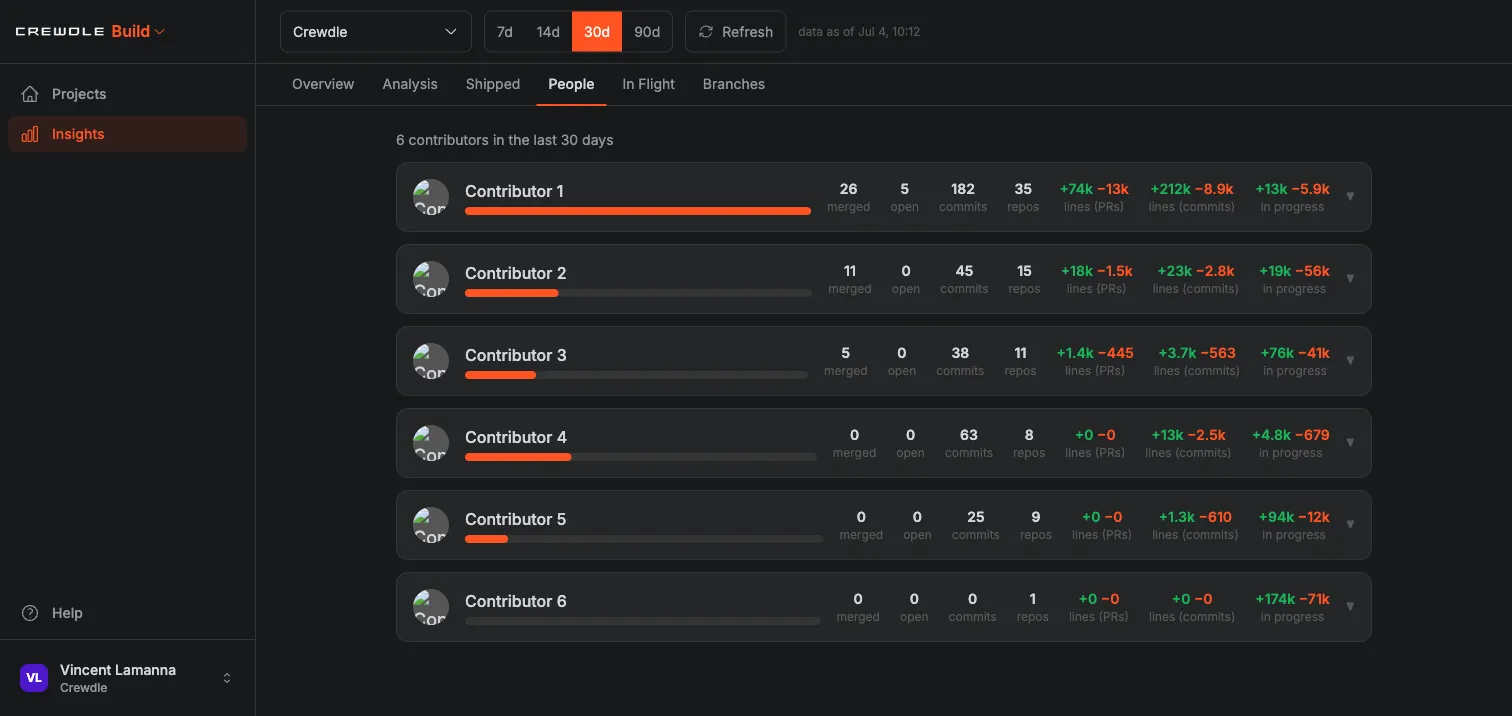Screen dimensions: 1512x716
Task: Switch to the In Flight tab
Action: pyautogui.click(x=649, y=84)
